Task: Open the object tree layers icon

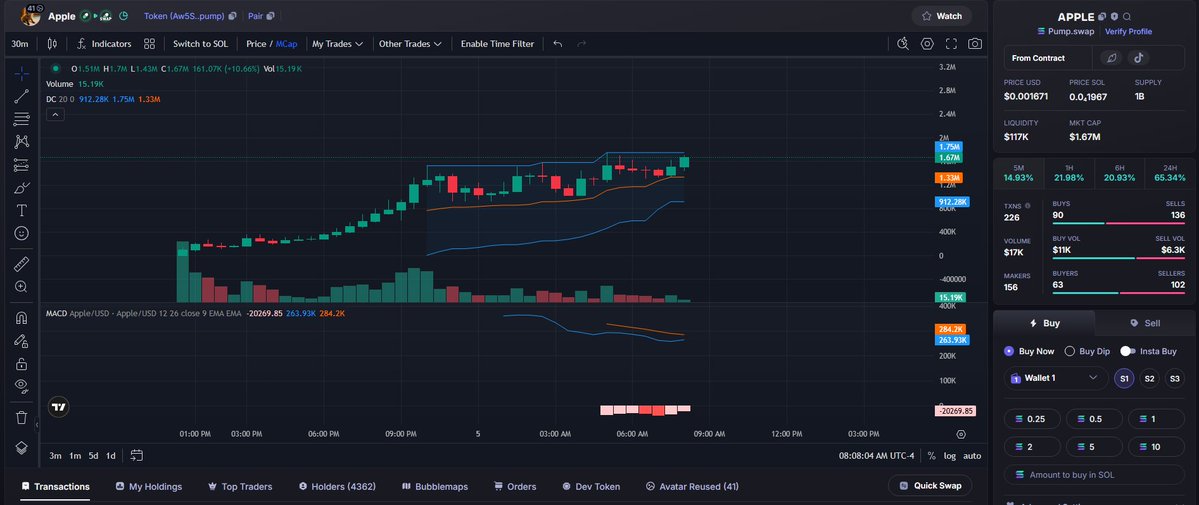Action: [x=21, y=448]
